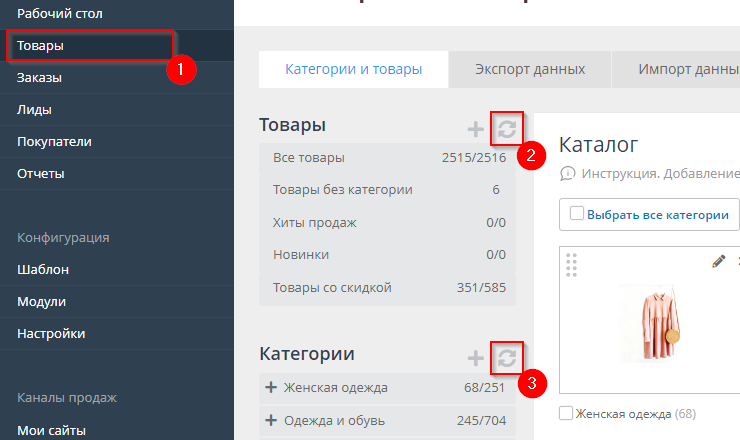The width and height of the screenshot is (740, 440).
Task: Go to Покупатели in the sidebar
Action: click(54, 142)
